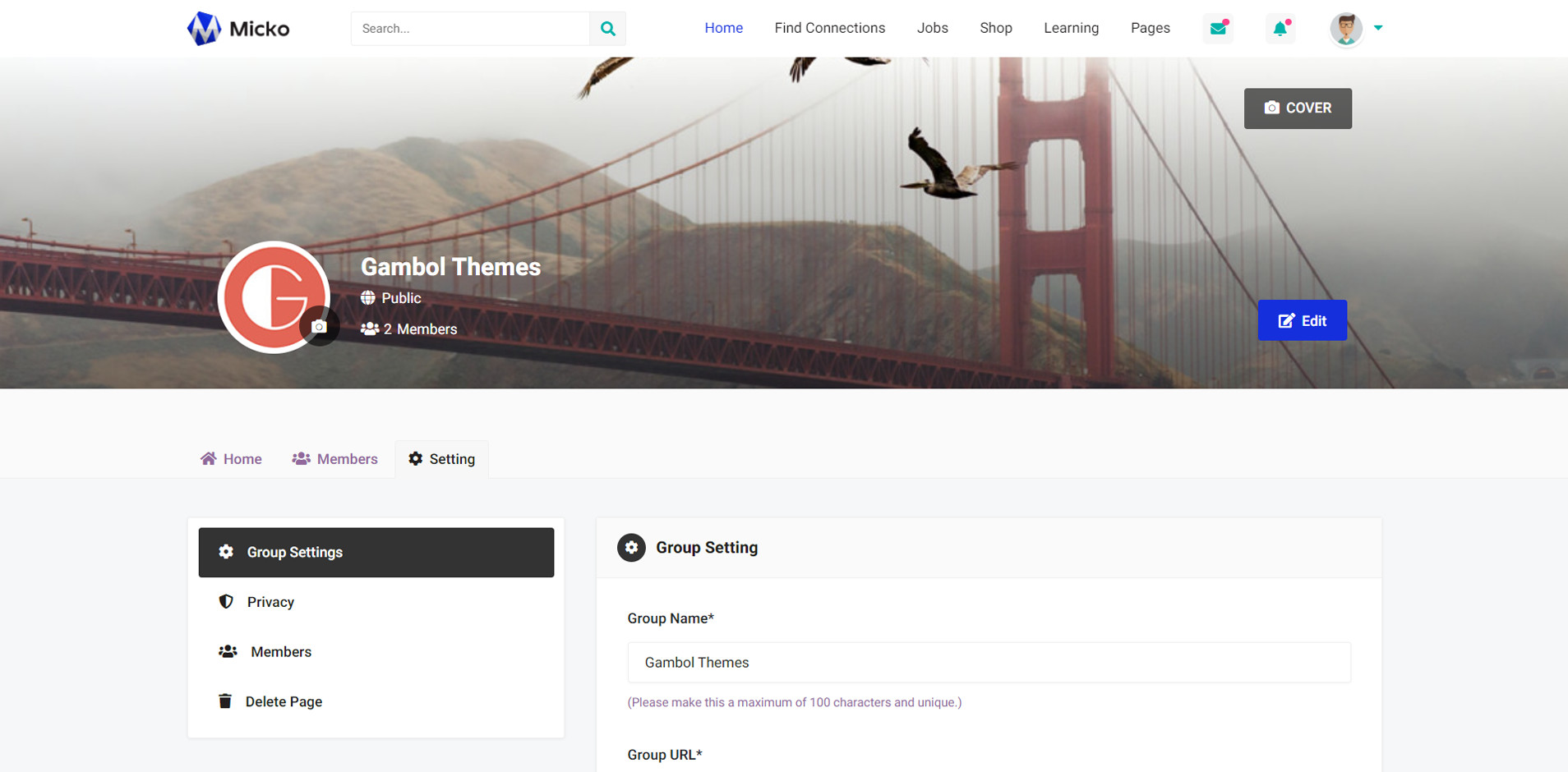Click the search magnifier icon
Screen dimensions: 1568x772
pyautogui.click(x=607, y=29)
